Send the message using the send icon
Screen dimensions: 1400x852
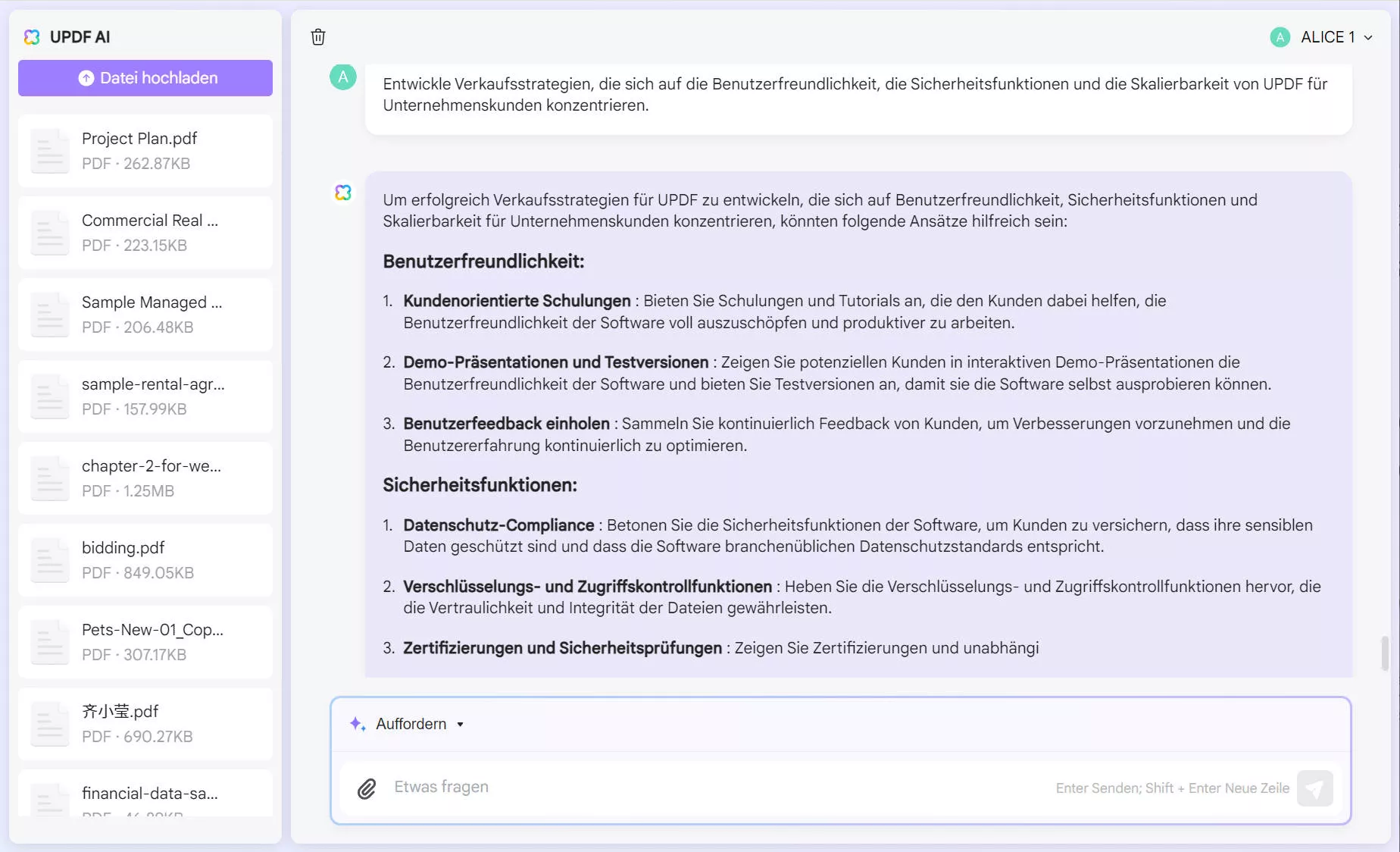pos(1316,788)
